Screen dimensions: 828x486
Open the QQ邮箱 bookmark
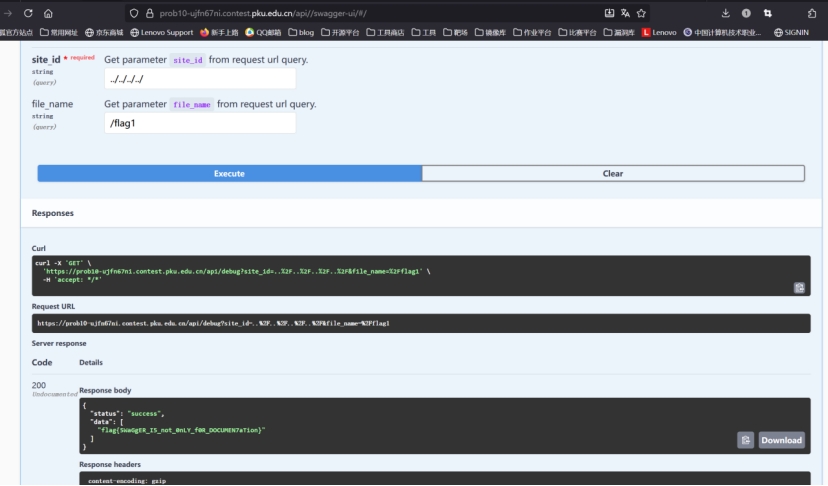click(263, 32)
